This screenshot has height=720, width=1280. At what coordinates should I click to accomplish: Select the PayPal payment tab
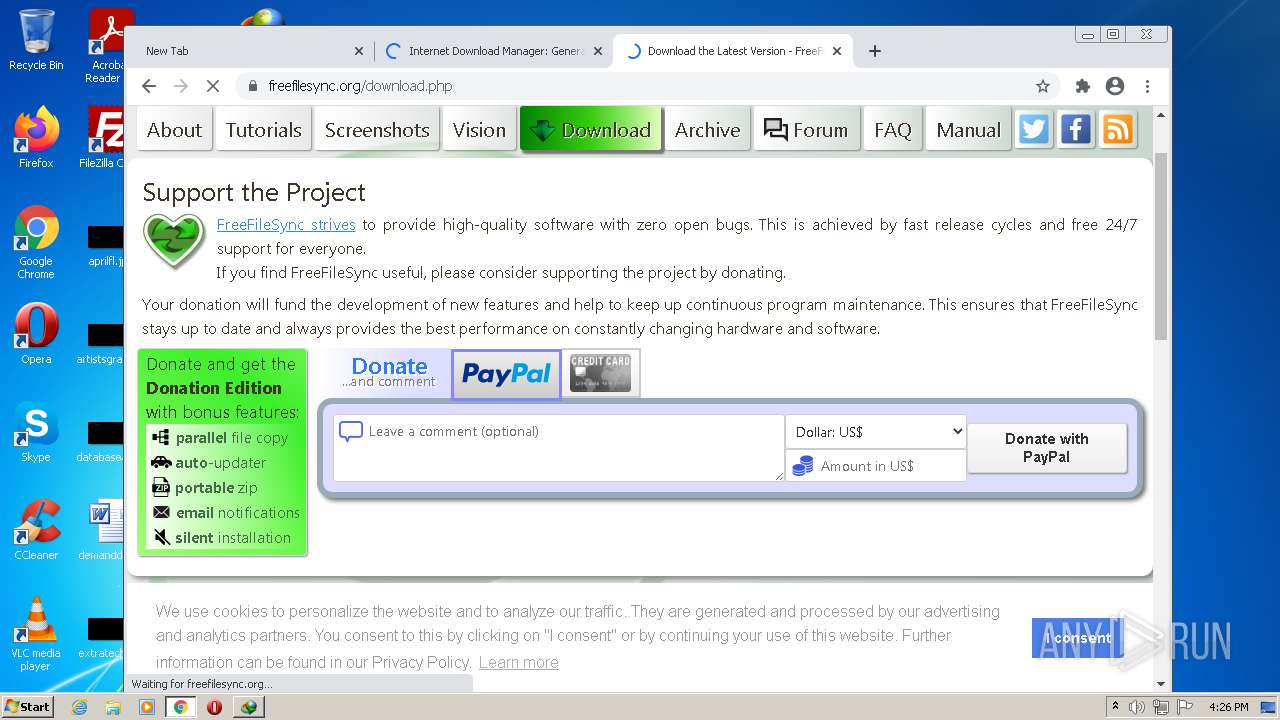click(506, 374)
